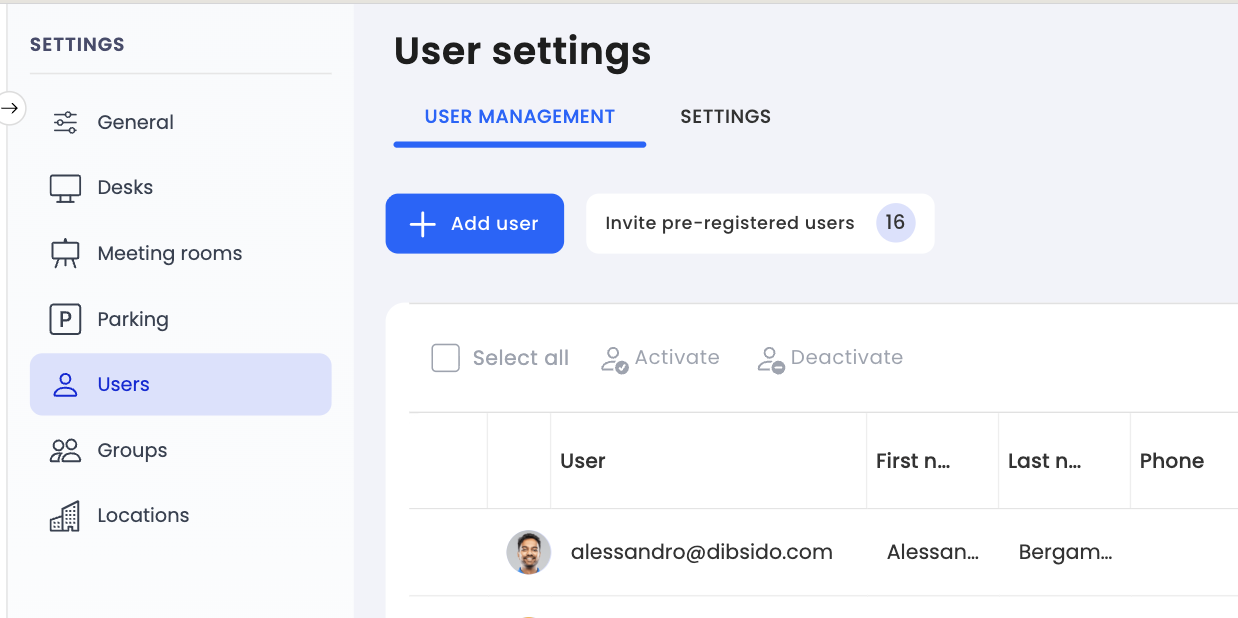This screenshot has width=1238, height=618.
Task: Expand the sidebar with the arrow button
Action: [x=11, y=108]
